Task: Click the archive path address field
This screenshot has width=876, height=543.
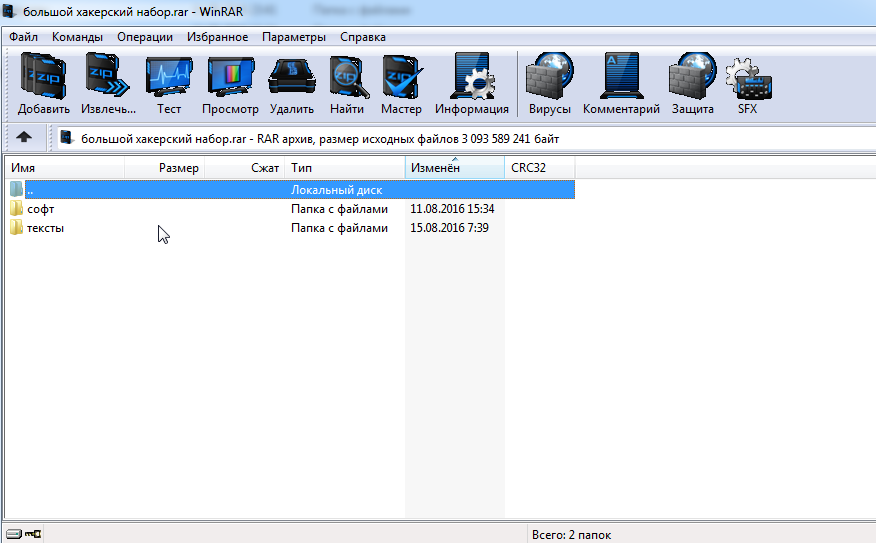Action: pos(466,139)
